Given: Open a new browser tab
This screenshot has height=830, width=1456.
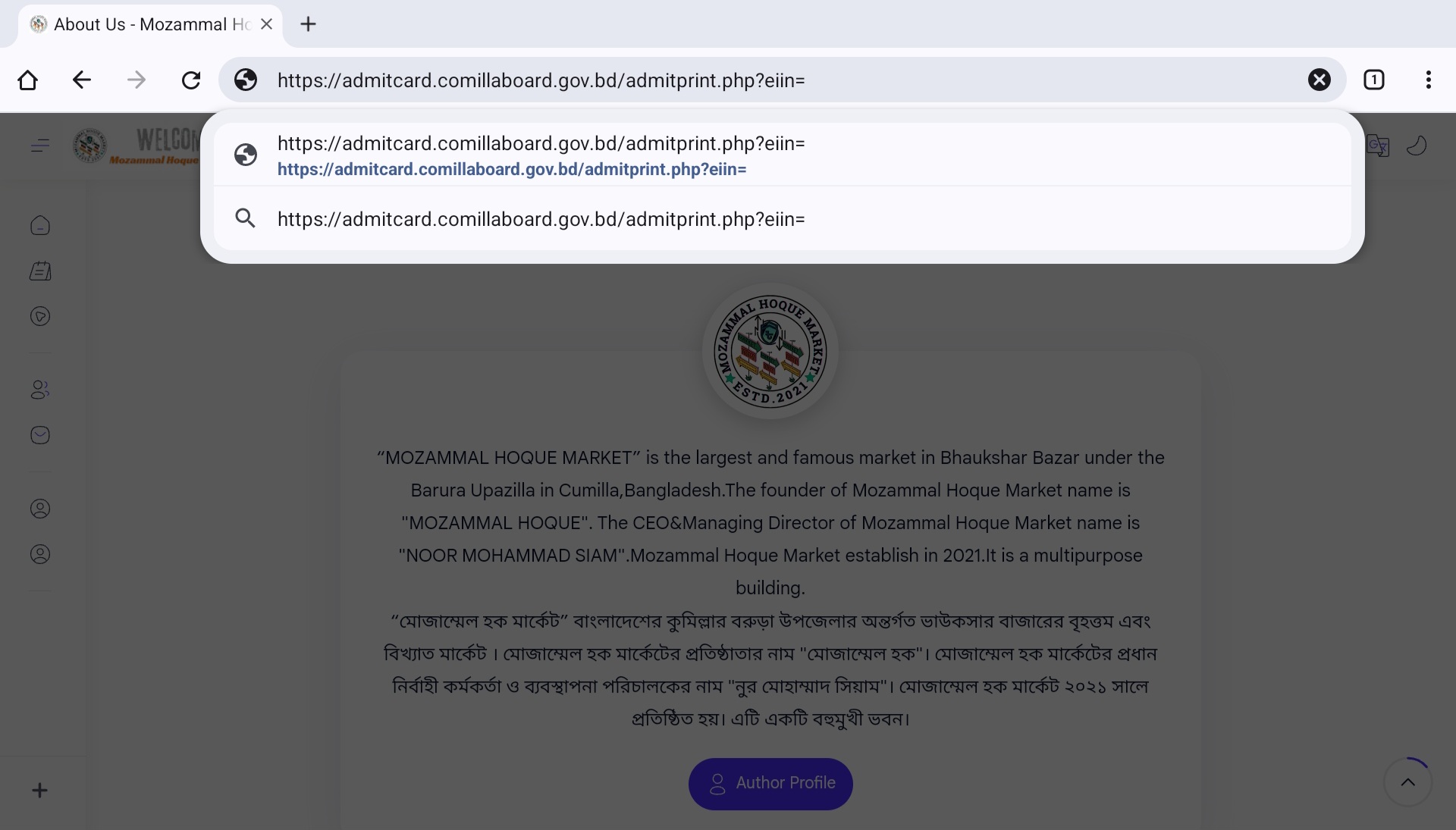Looking at the screenshot, I should [308, 24].
